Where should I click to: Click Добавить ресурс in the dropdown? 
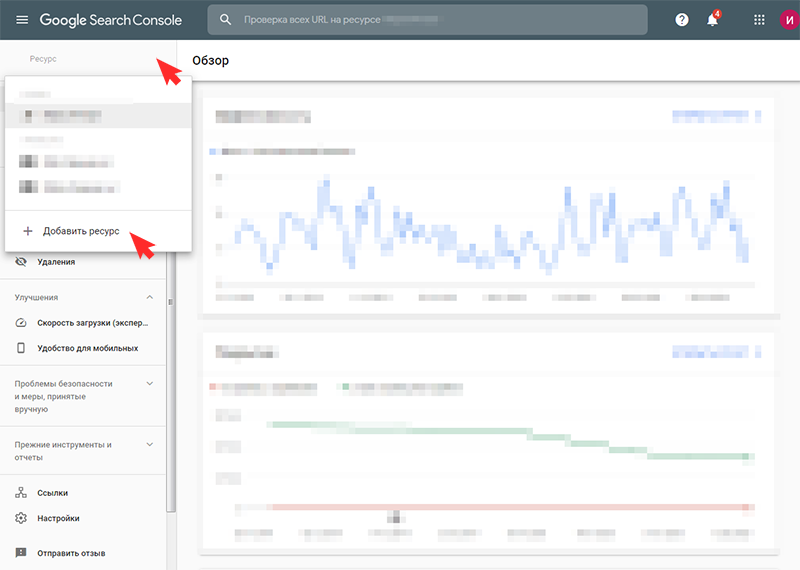coord(81,231)
